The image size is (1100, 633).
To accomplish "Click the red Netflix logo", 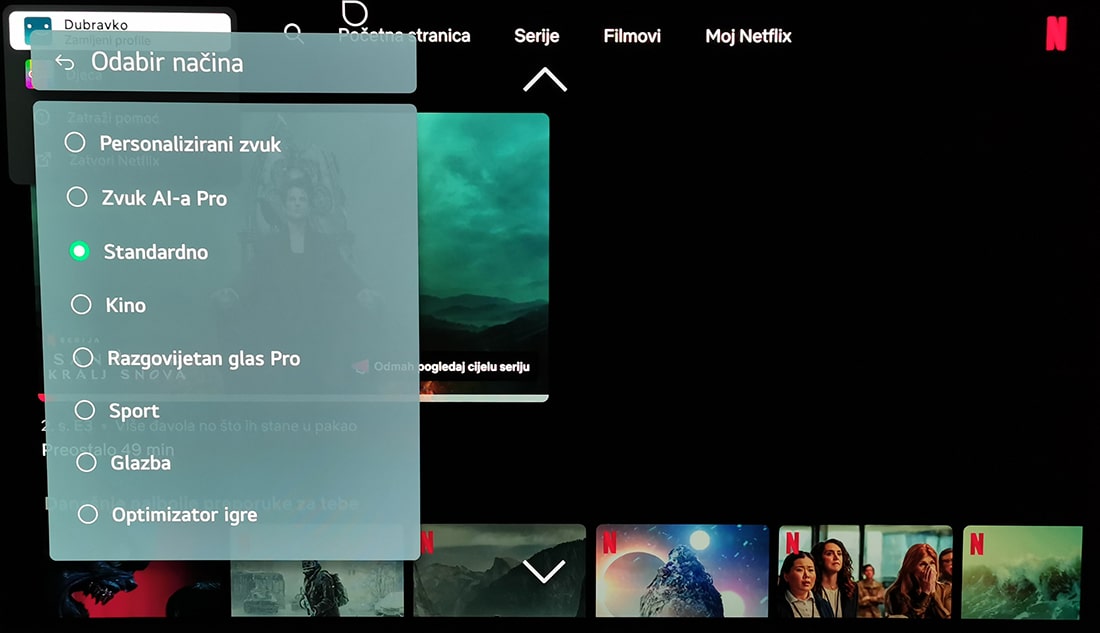I will [x=1056, y=34].
